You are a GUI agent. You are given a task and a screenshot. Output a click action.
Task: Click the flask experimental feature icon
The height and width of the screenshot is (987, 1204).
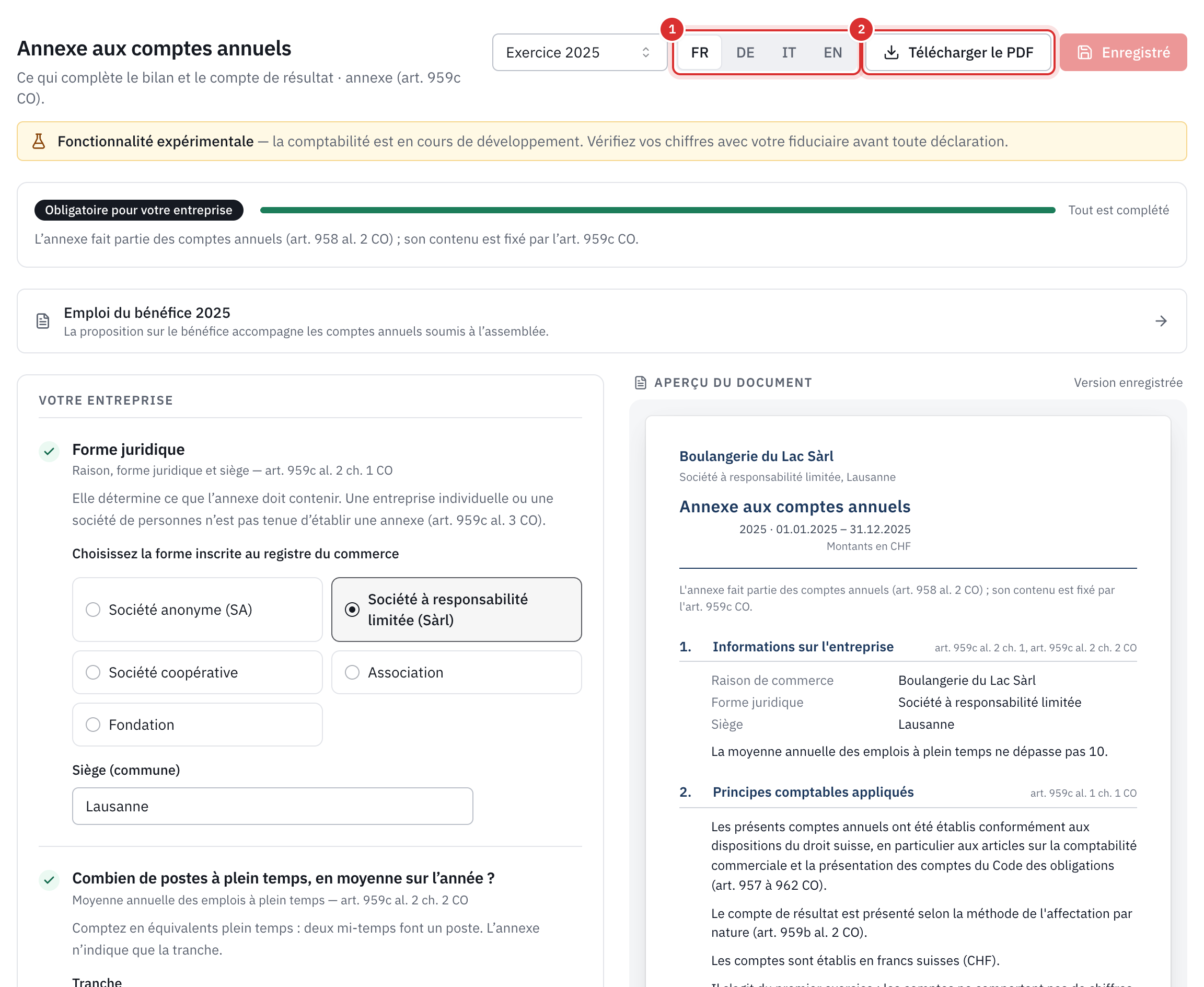(x=39, y=141)
